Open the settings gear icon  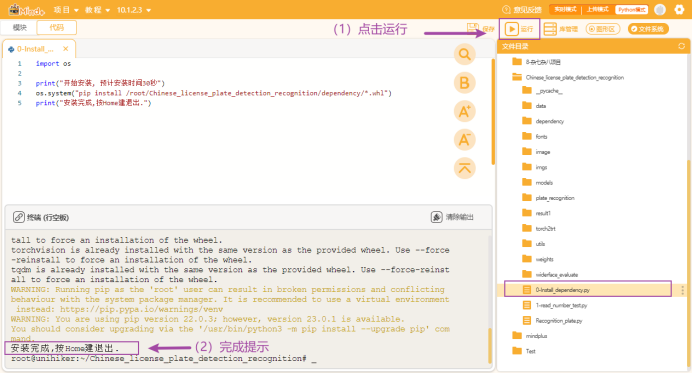pyautogui.click(x=679, y=9)
